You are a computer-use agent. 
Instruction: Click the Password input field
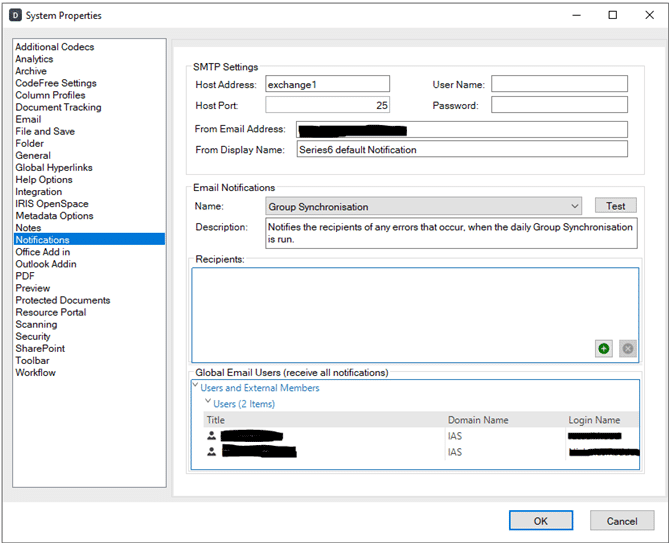pyautogui.click(x=559, y=105)
